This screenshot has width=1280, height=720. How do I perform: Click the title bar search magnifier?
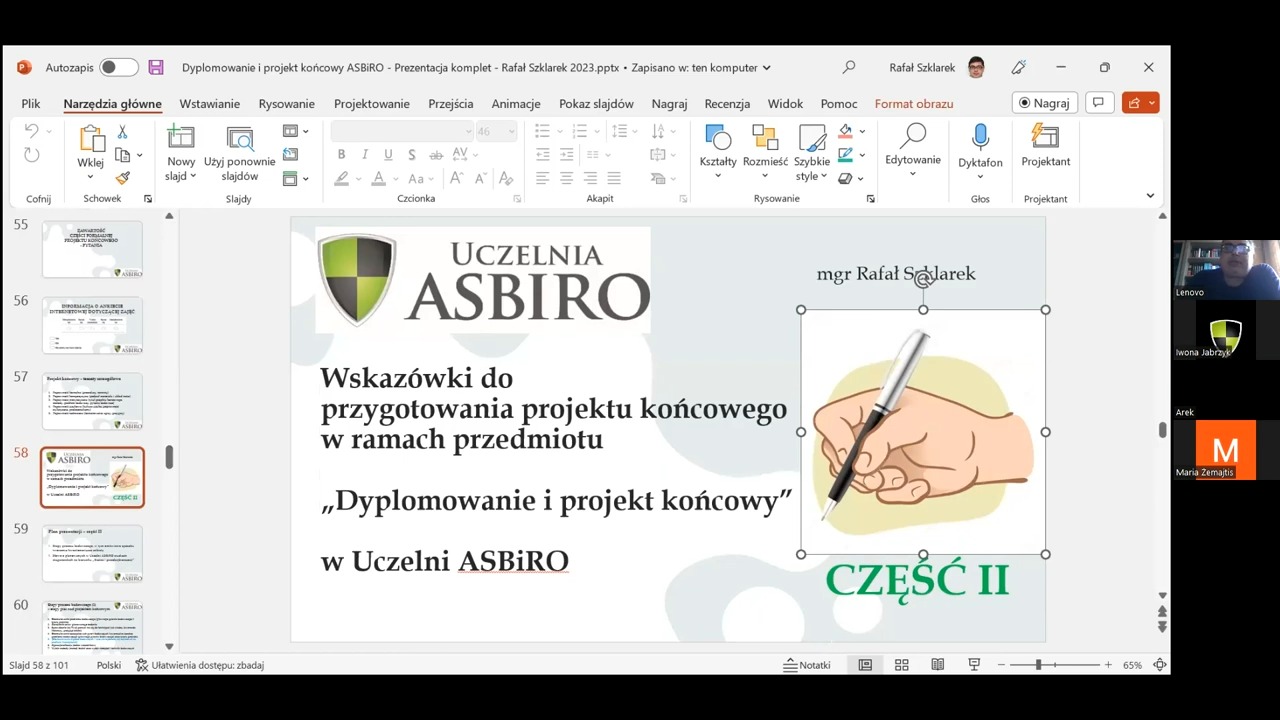click(x=848, y=67)
